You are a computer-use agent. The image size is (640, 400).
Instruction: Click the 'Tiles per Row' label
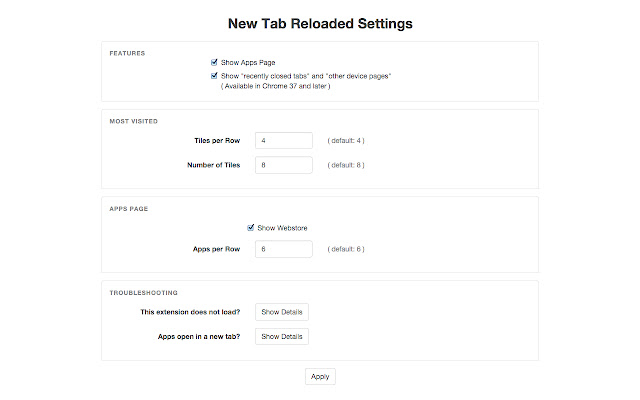[217, 140]
